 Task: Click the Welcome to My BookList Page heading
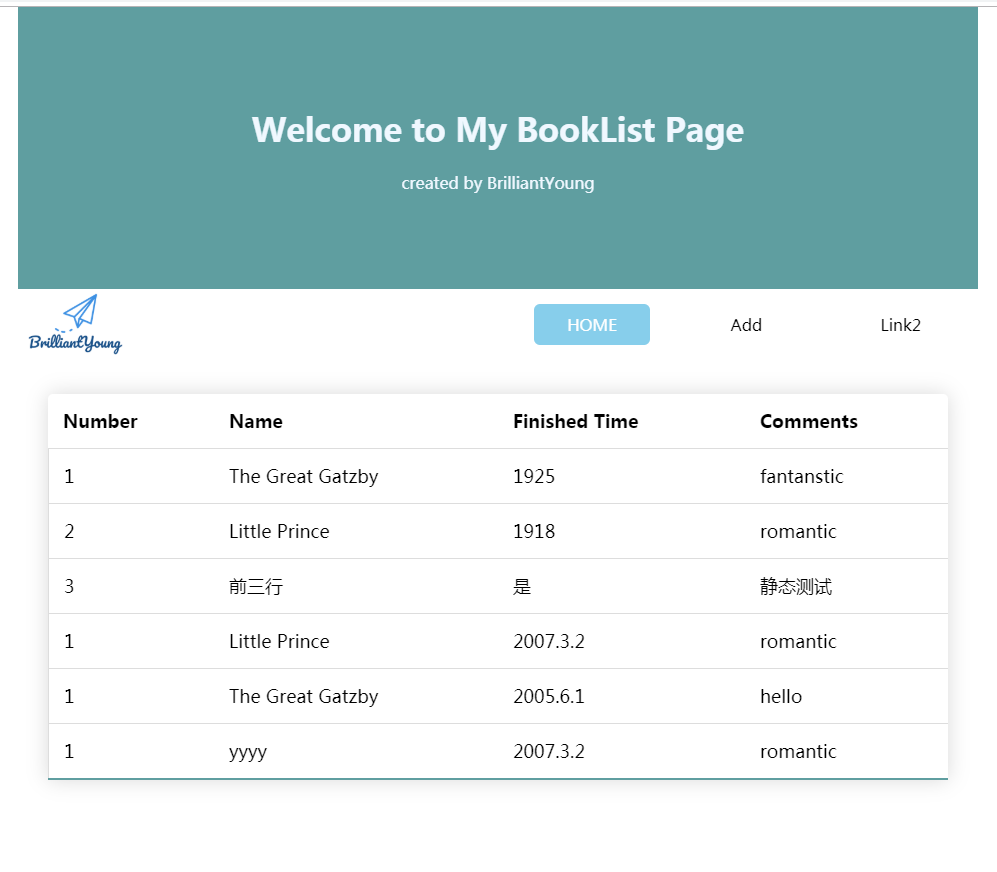click(498, 130)
